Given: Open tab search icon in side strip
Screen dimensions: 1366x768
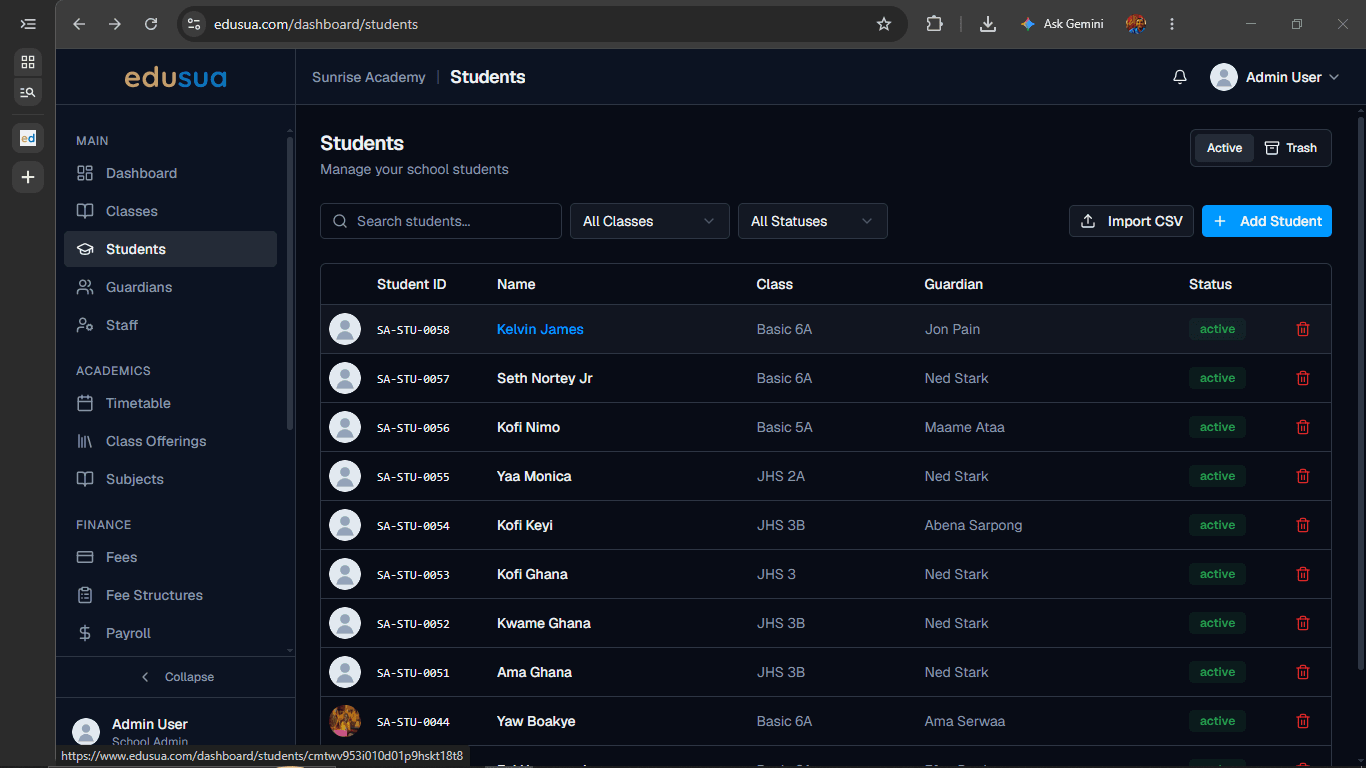Looking at the screenshot, I should tap(28, 92).
